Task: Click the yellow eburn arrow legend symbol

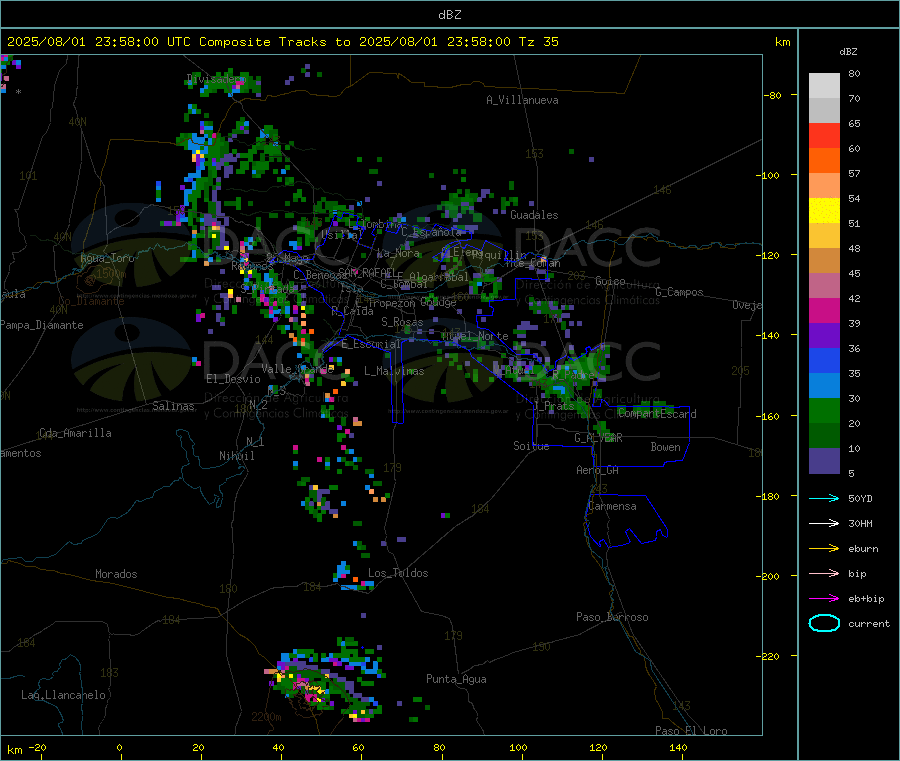Action: [824, 548]
